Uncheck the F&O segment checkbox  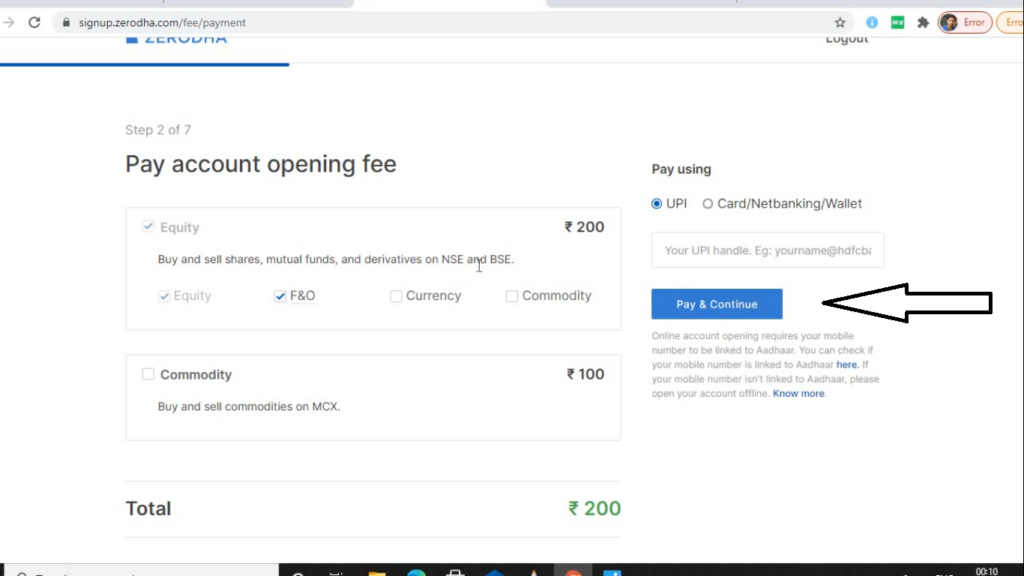point(280,296)
